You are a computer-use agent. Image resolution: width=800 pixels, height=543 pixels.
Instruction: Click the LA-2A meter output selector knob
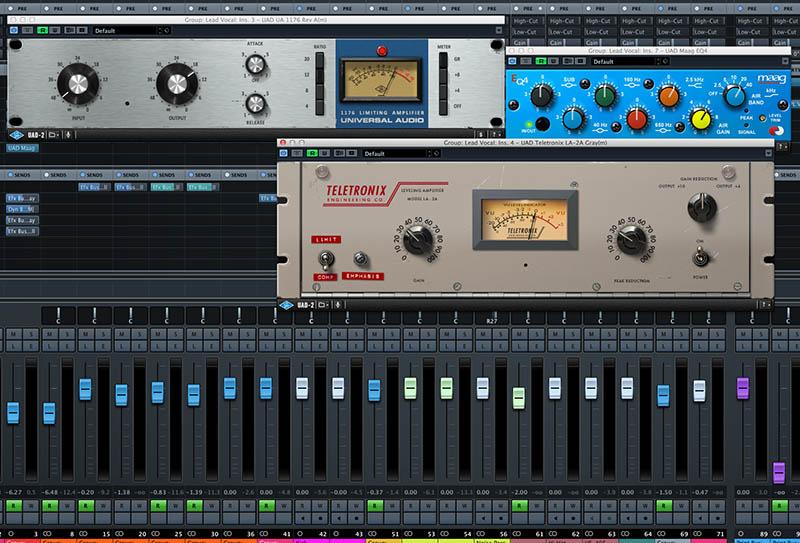click(x=701, y=207)
